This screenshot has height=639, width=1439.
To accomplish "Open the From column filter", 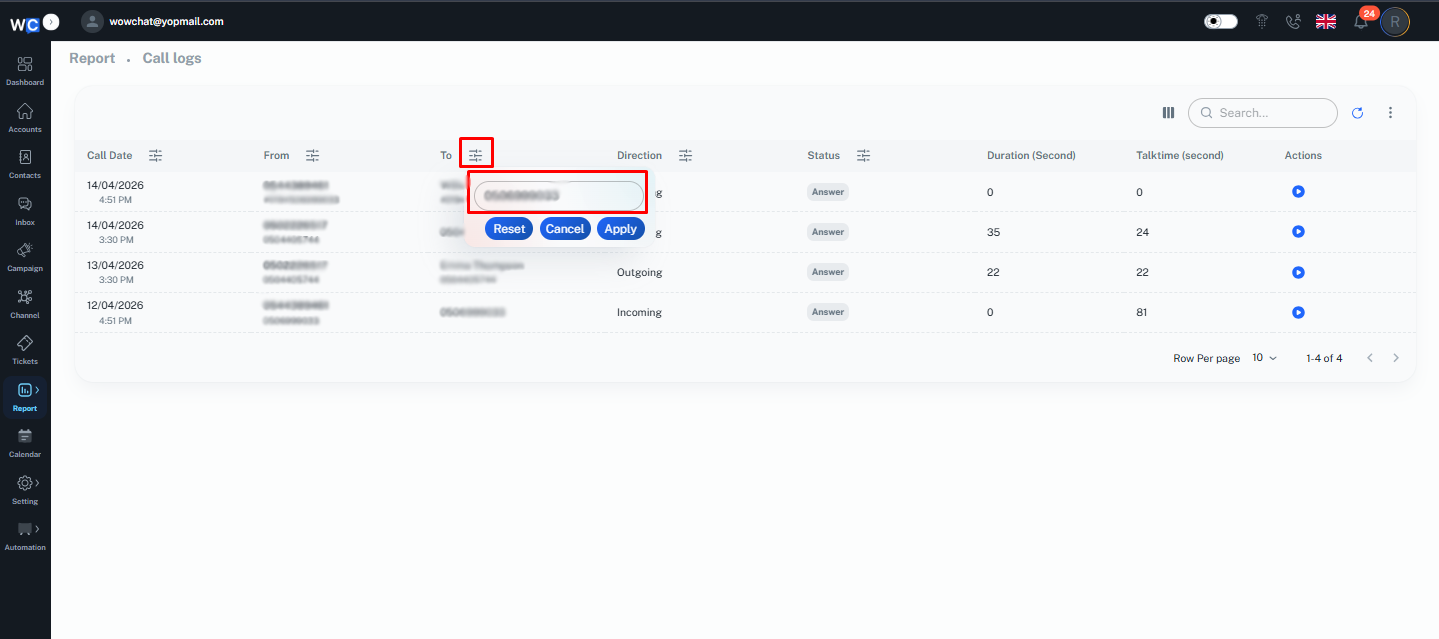I will [313, 155].
